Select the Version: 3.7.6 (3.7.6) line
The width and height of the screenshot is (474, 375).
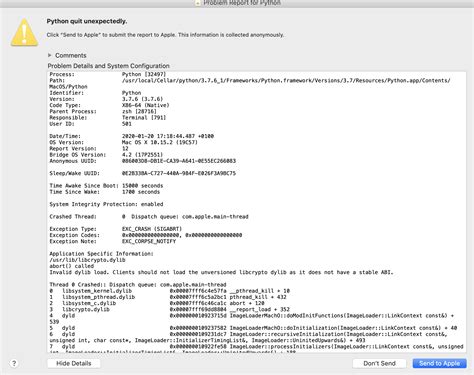[x=106, y=99]
